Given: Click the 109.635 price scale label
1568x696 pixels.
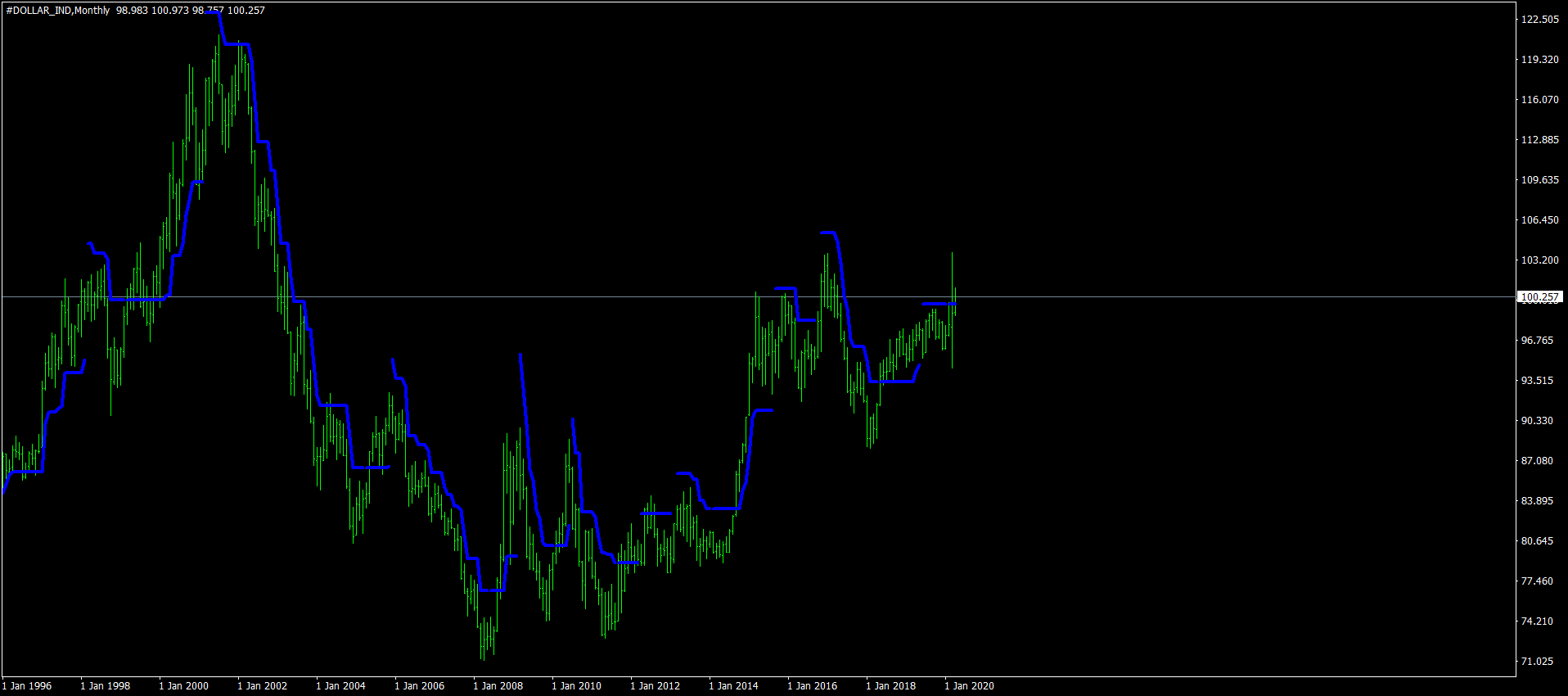Looking at the screenshot, I should coord(1539,180).
